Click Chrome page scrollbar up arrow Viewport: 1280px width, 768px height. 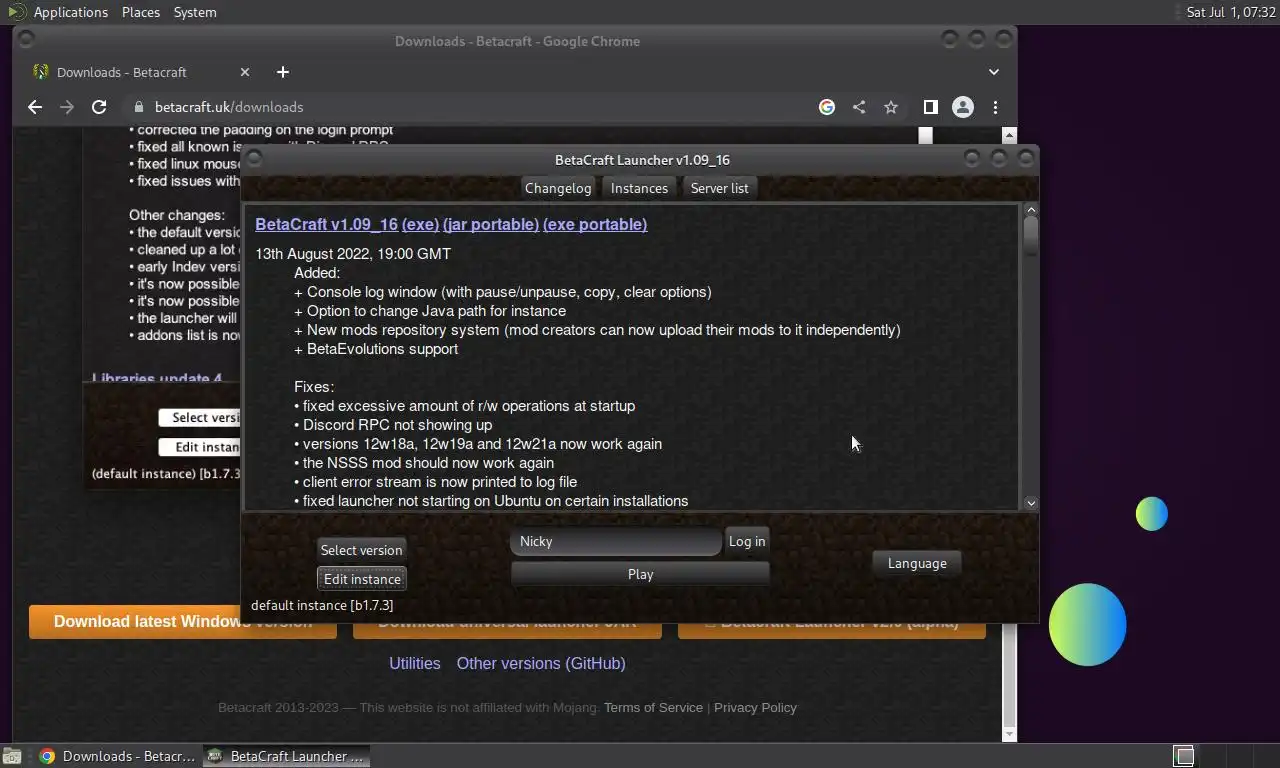[1009, 134]
